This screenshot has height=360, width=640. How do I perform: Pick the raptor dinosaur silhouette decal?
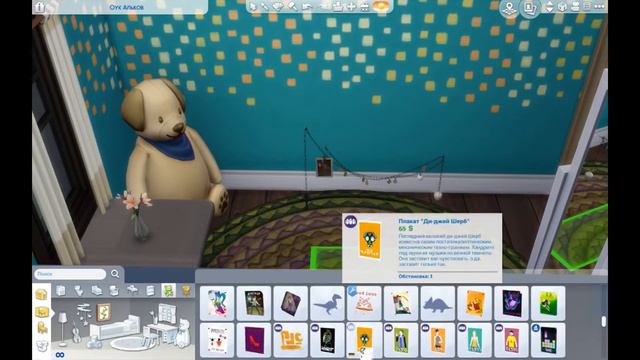coord(327,304)
